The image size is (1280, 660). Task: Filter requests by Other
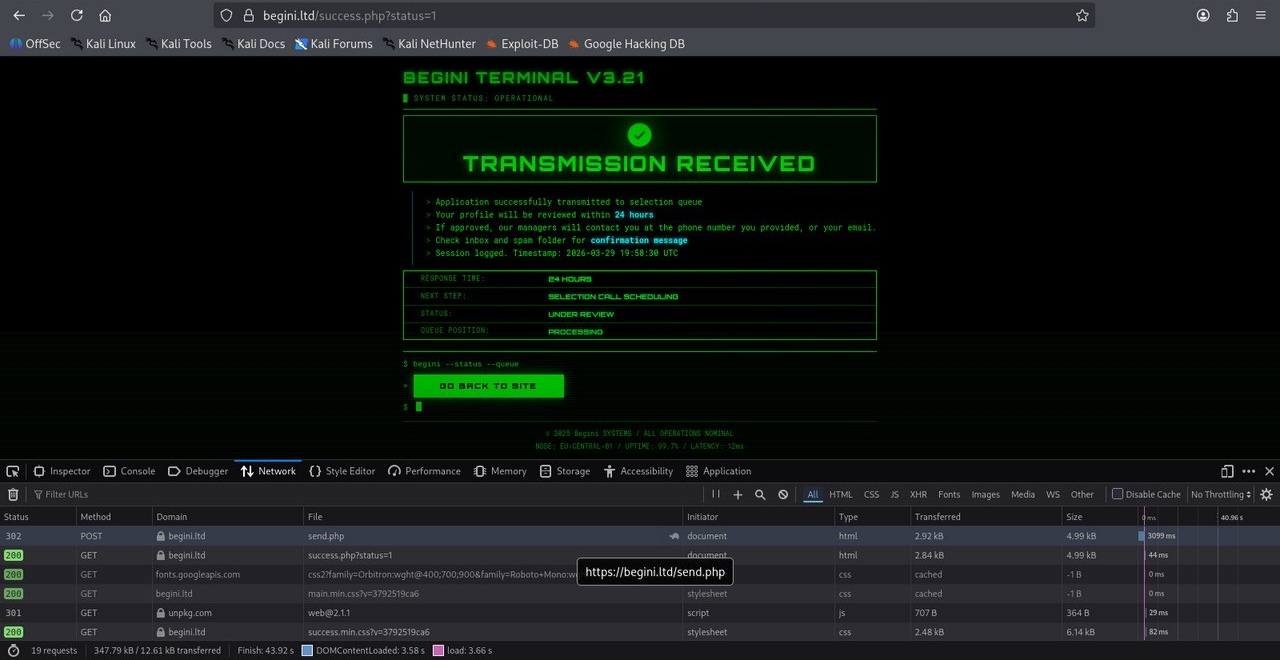(1082, 494)
